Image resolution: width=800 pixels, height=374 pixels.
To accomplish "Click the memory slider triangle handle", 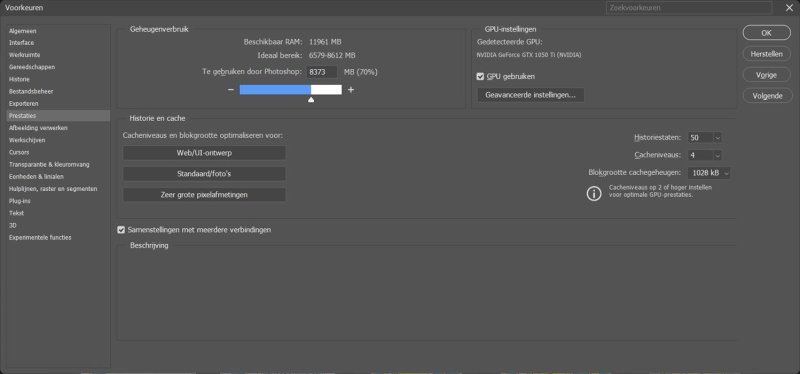I will point(311,99).
